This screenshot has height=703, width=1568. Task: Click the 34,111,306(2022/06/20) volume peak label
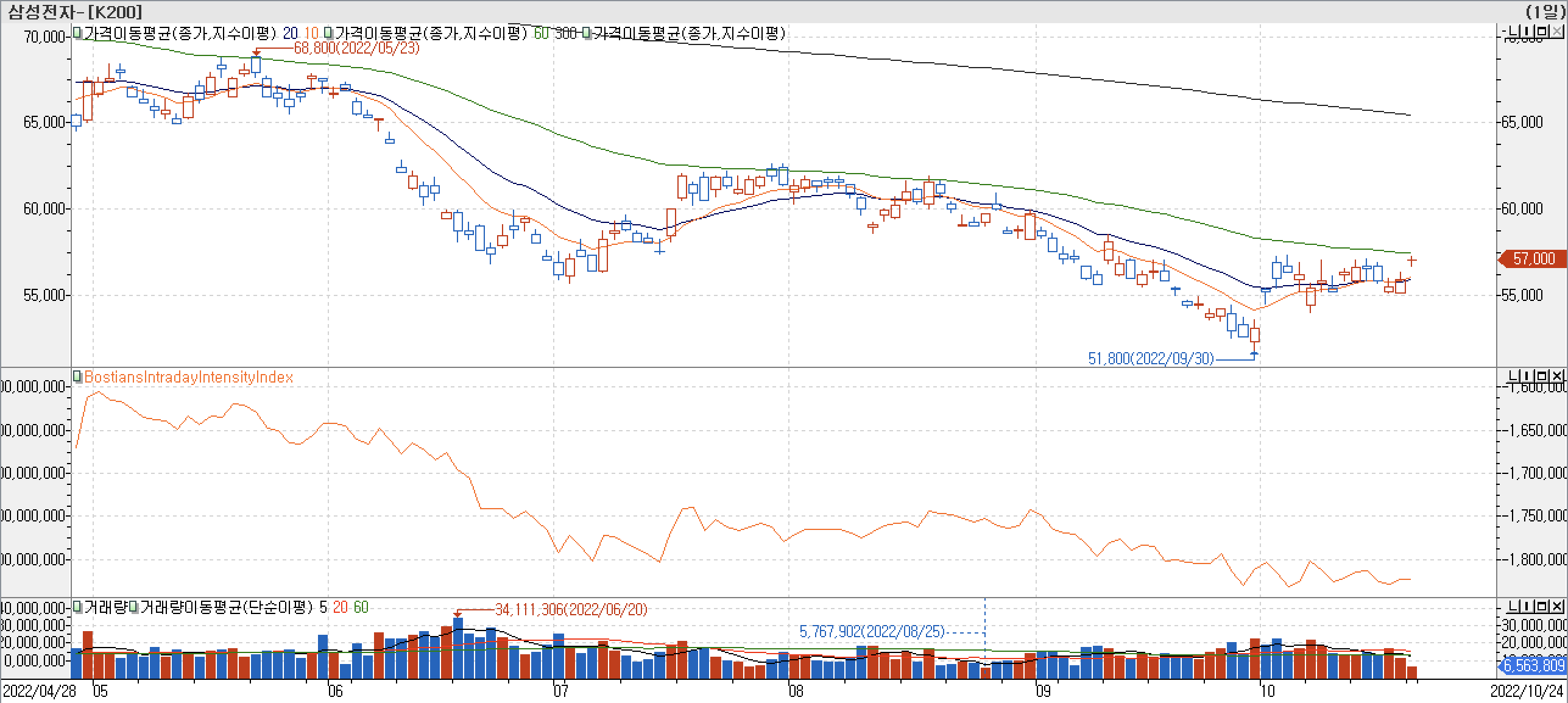point(573,607)
